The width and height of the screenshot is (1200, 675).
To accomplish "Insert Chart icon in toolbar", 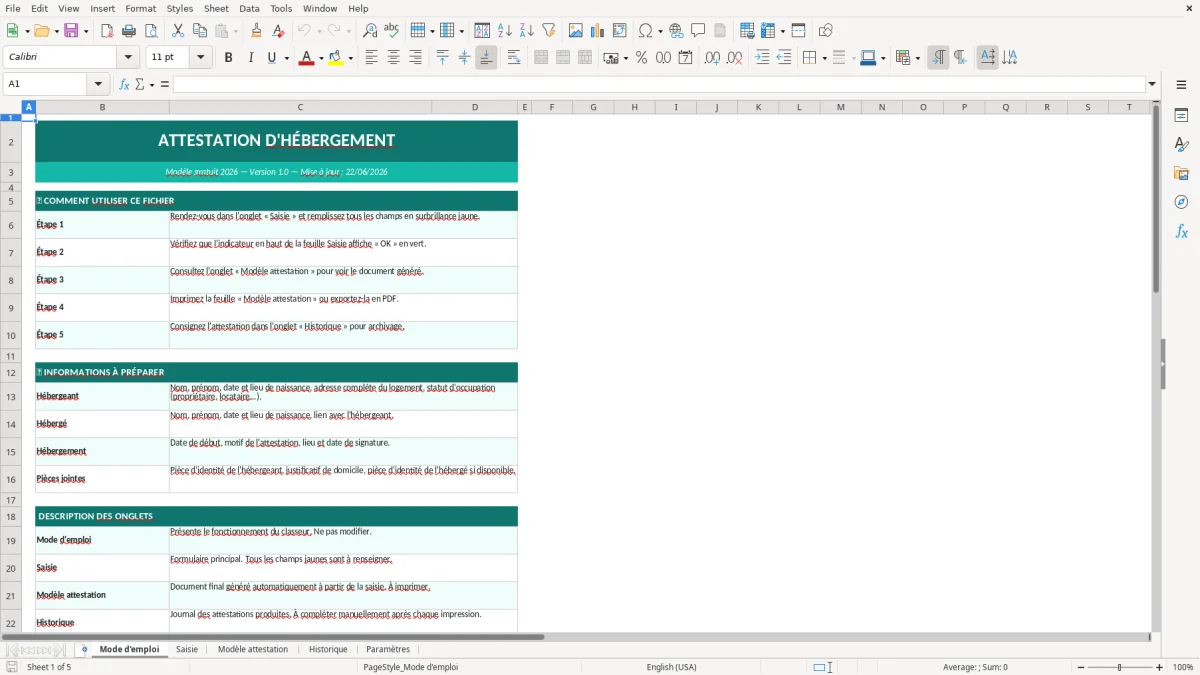I will [598, 31].
